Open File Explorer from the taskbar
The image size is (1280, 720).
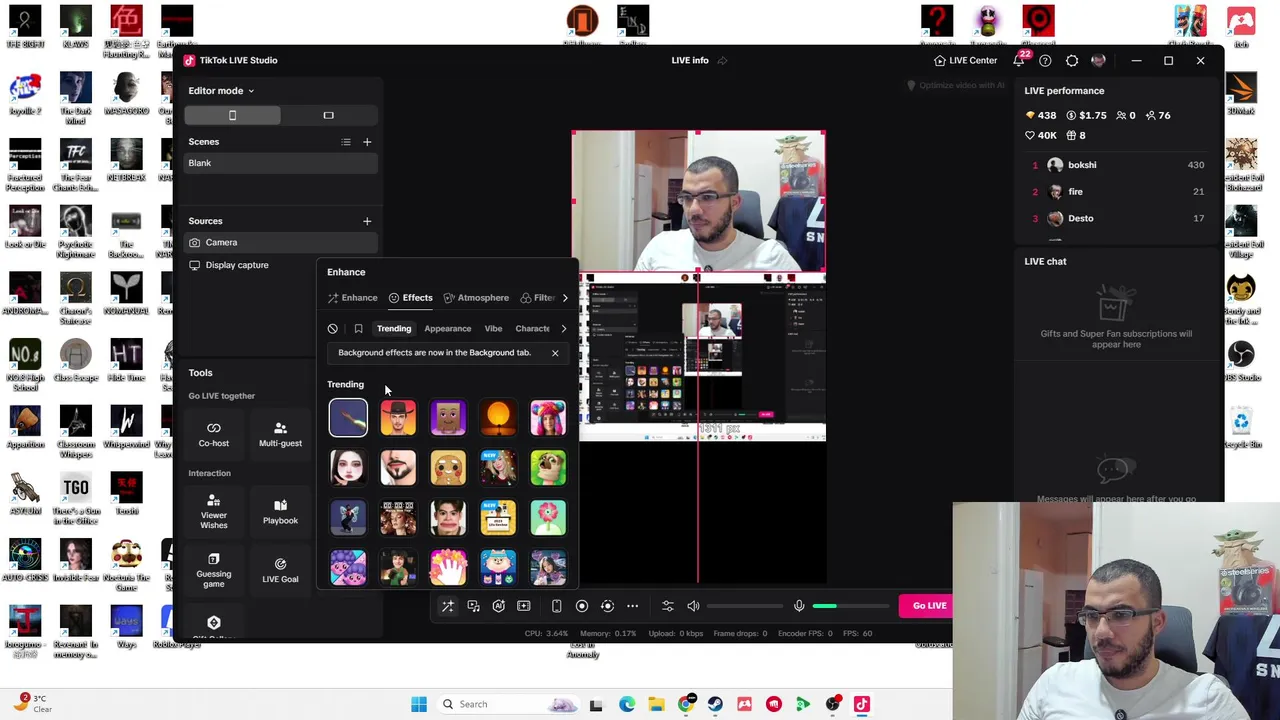656,704
